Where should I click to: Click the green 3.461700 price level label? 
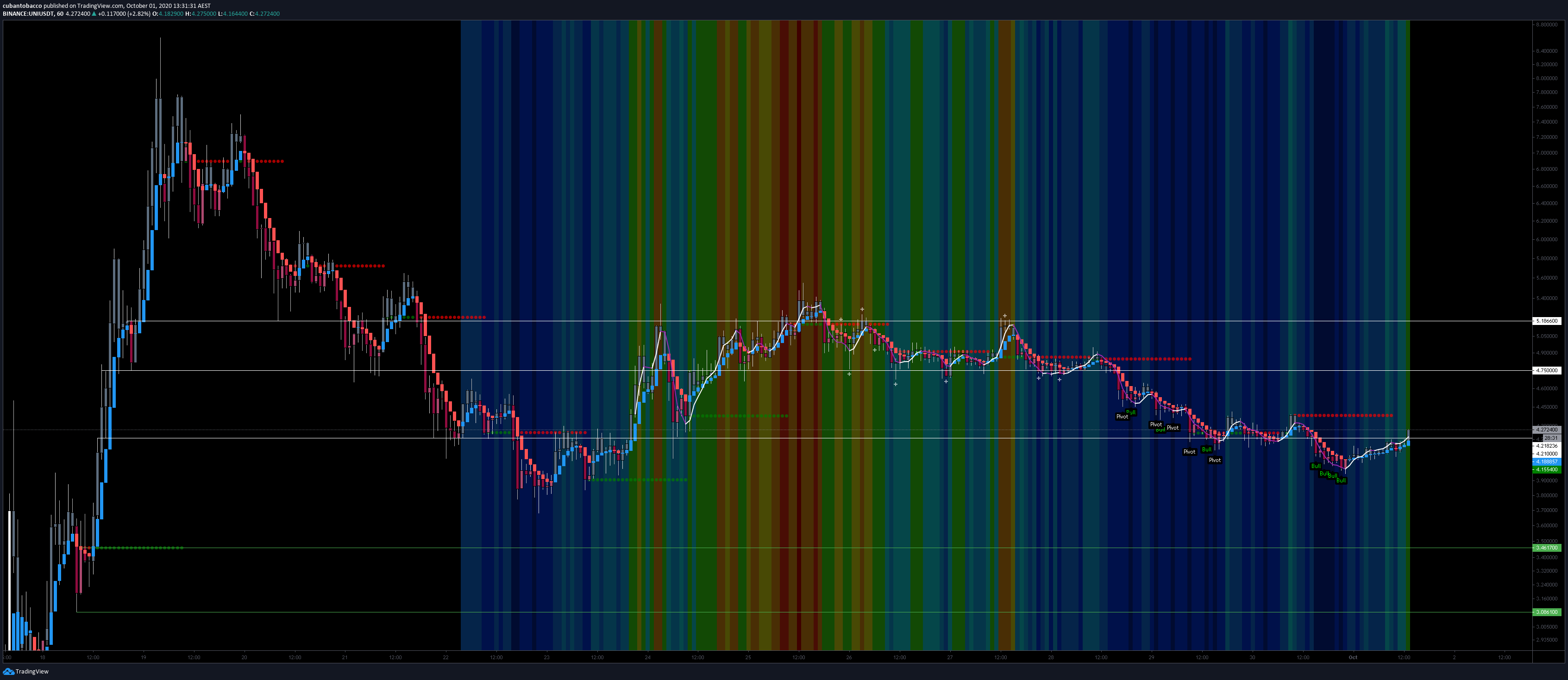click(1547, 548)
